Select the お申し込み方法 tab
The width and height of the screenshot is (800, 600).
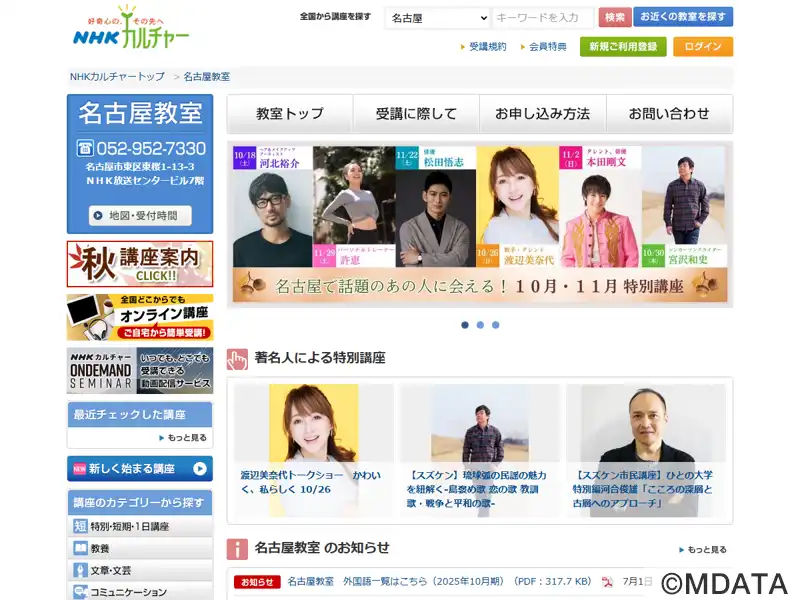[543, 113]
